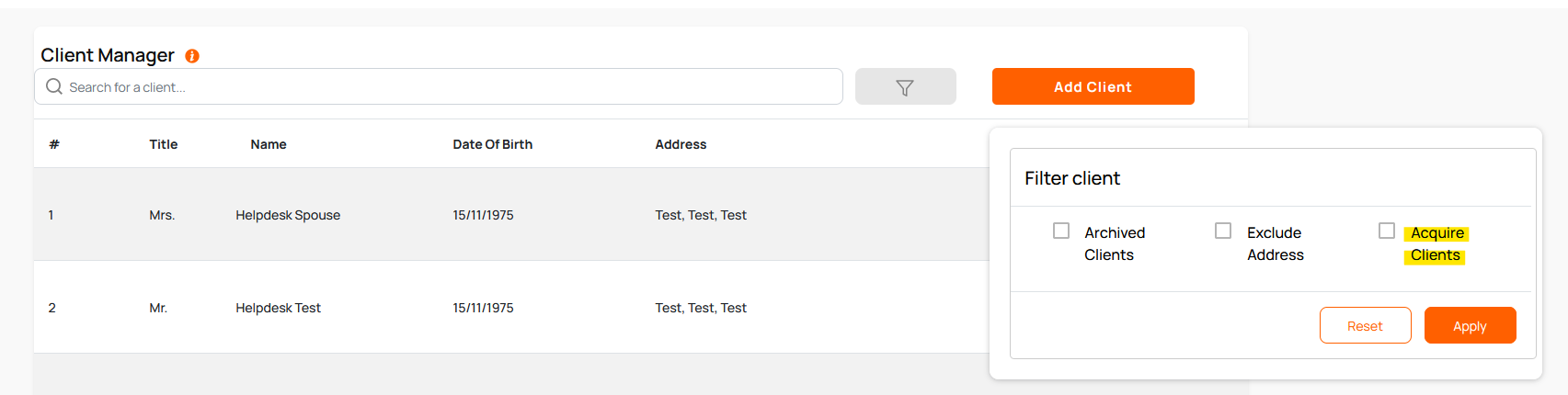Viewport: 1568px width, 395px height.
Task: Click the Date Of Birth column header
Action: click(x=492, y=144)
